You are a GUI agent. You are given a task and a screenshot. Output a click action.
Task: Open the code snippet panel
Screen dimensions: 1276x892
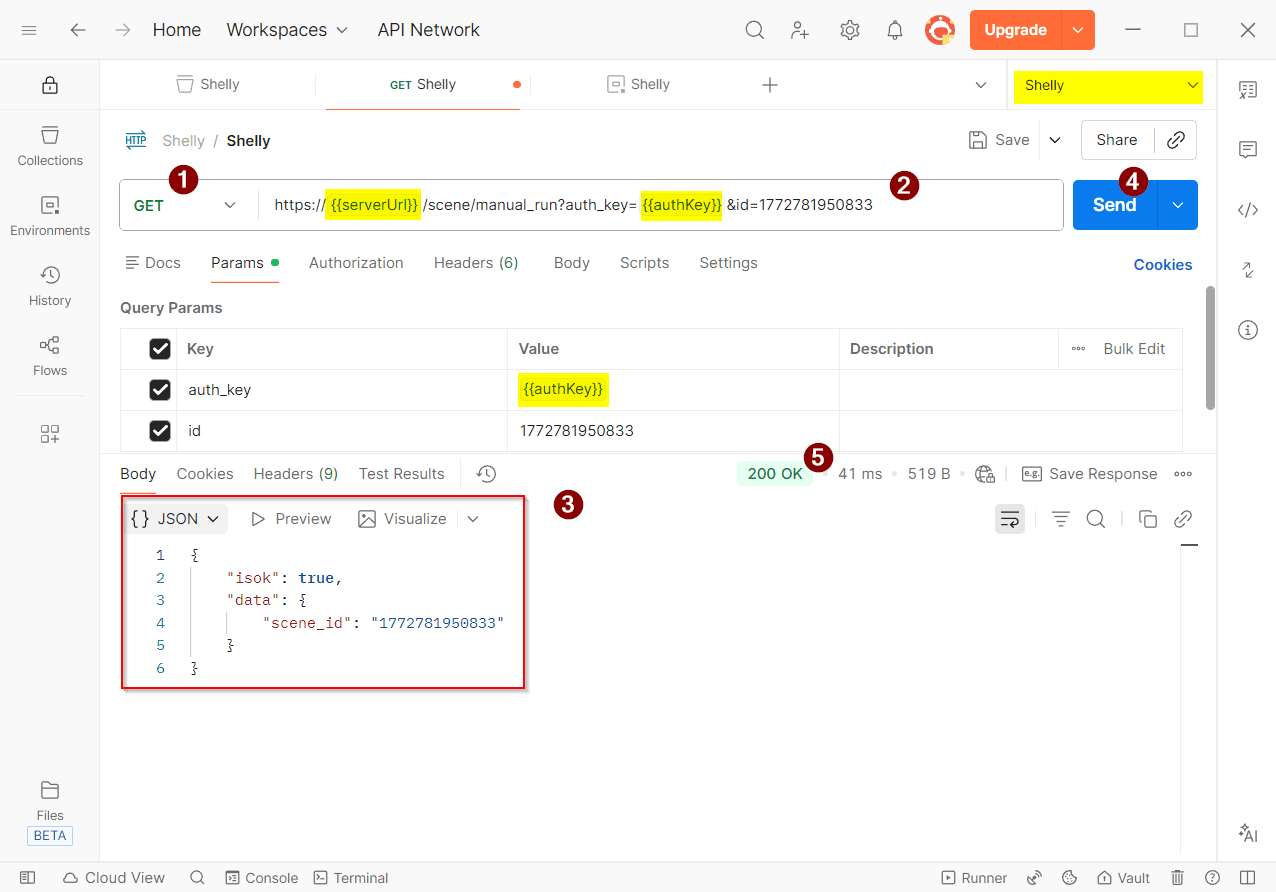coord(1247,210)
